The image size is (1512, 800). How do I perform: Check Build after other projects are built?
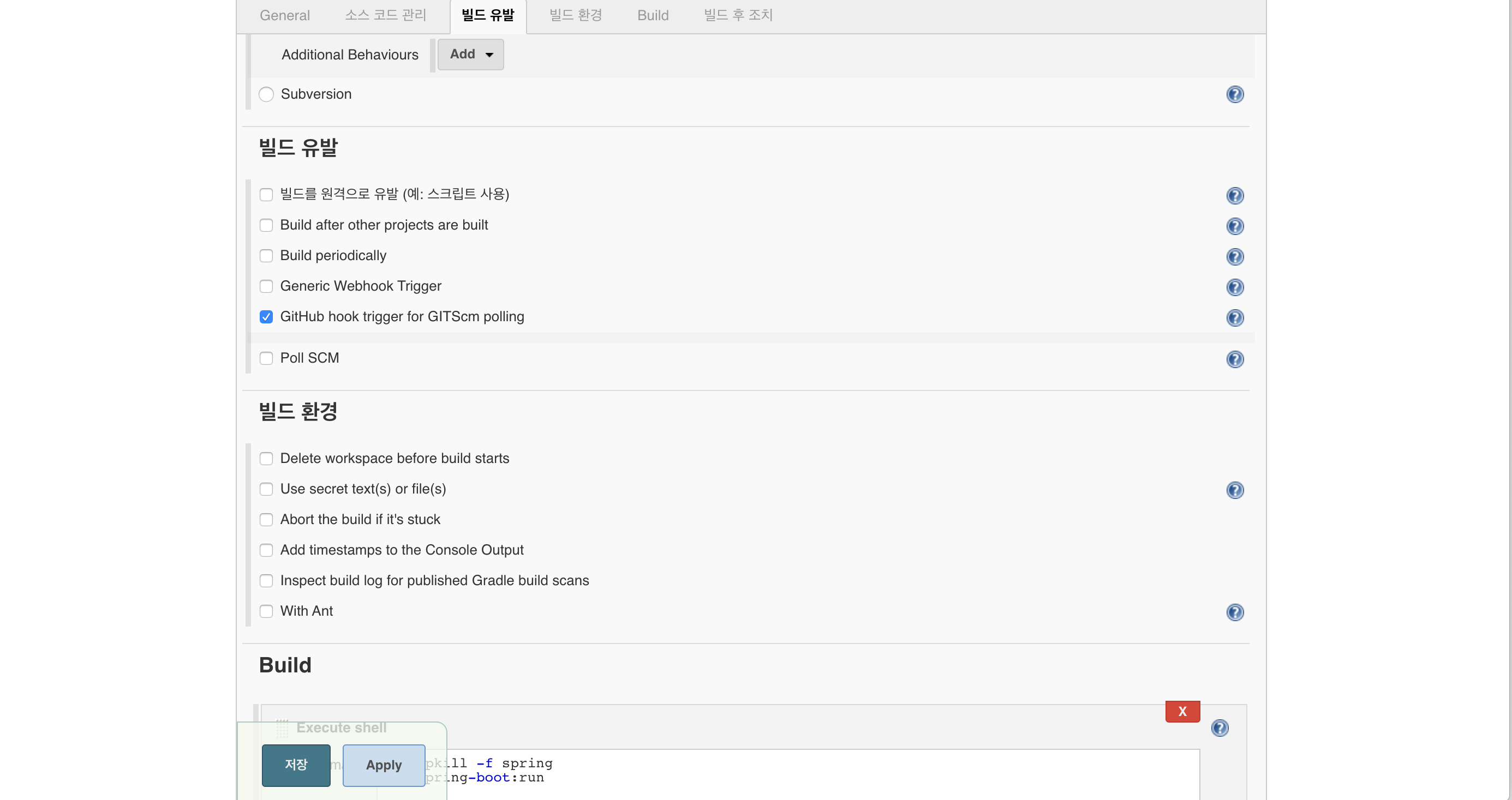[266, 225]
